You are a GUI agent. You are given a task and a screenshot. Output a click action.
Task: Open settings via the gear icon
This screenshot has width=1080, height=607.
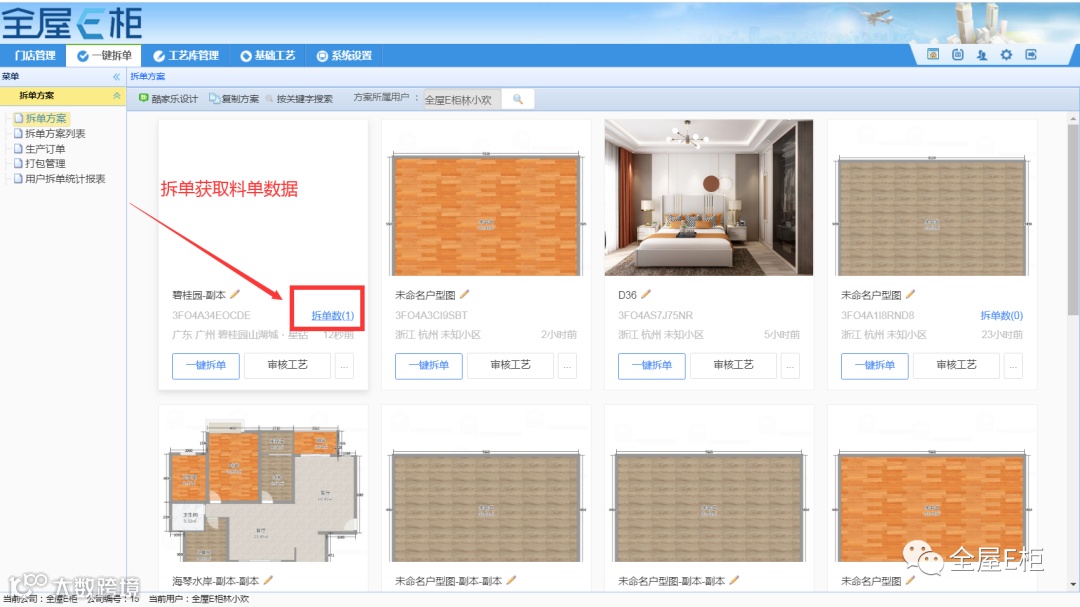click(1006, 54)
